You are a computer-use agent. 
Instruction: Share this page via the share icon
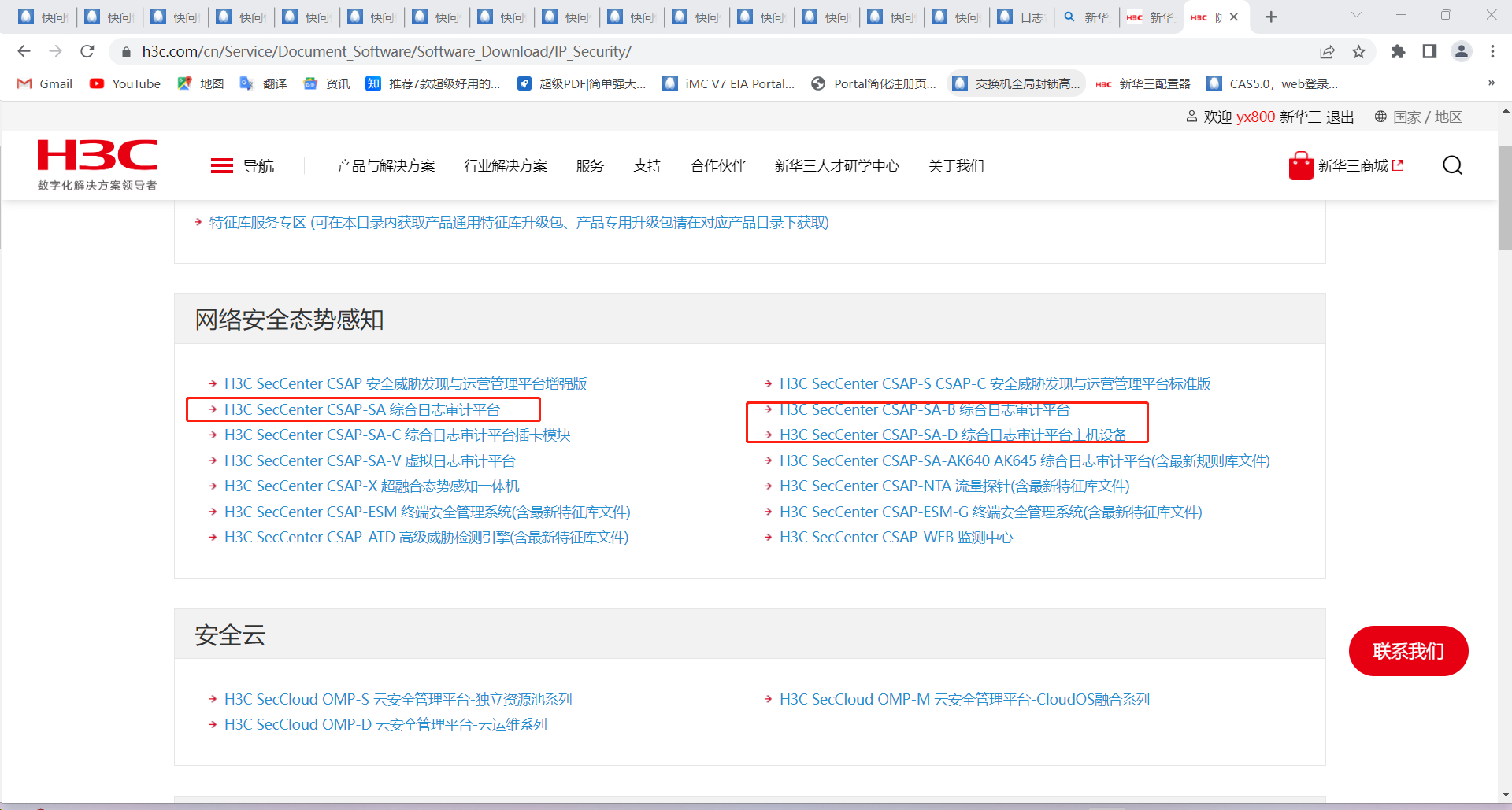click(1327, 51)
